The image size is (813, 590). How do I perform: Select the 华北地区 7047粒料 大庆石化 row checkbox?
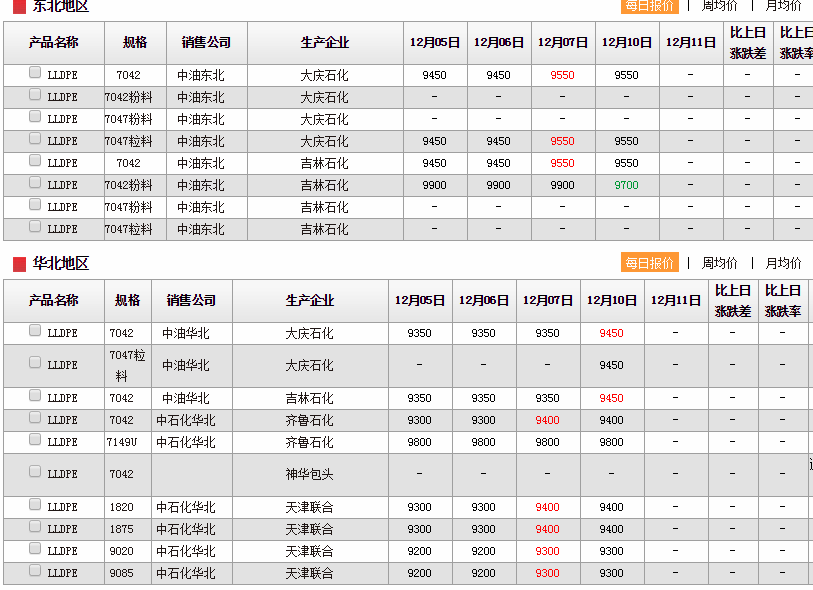tap(36, 364)
